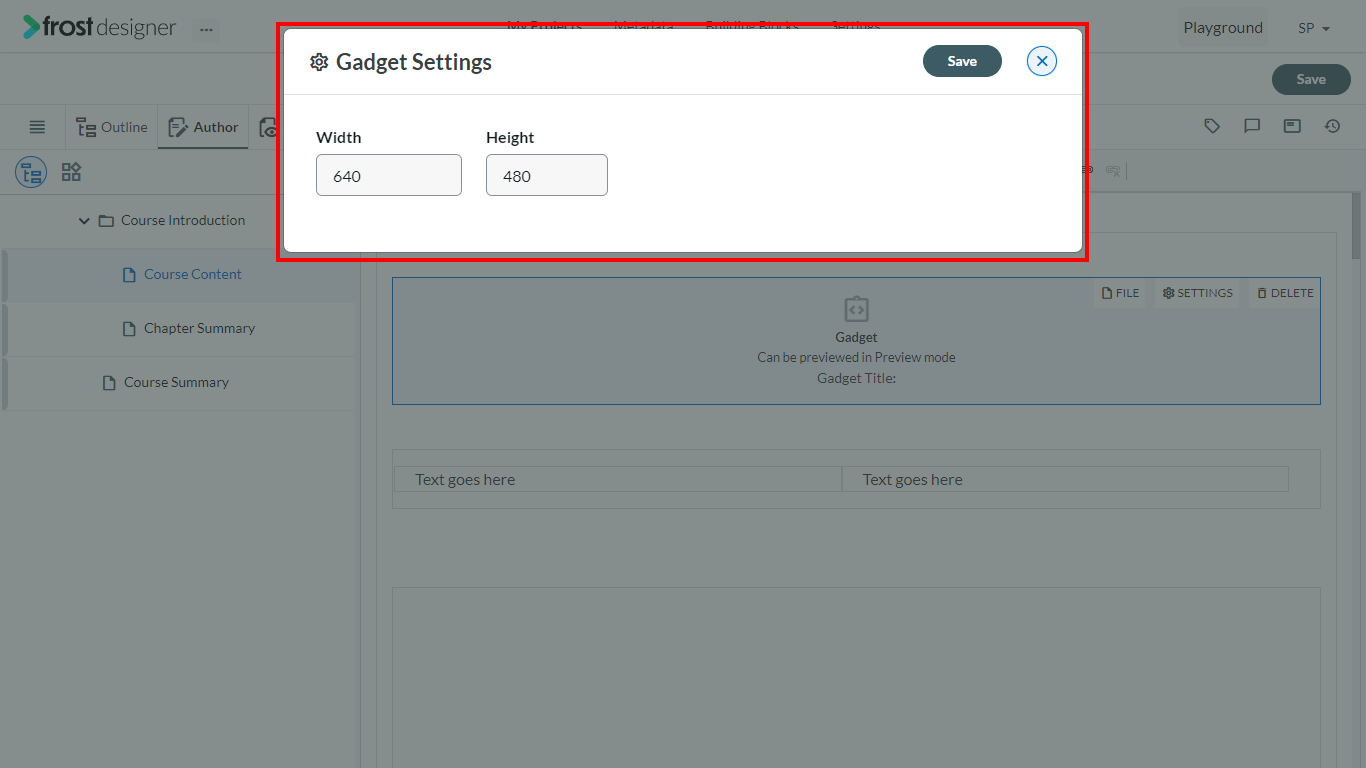Image resolution: width=1366 pixels, height=768 pixels.
Task: Switch to the Outline tab
Action: coord(112,127)
